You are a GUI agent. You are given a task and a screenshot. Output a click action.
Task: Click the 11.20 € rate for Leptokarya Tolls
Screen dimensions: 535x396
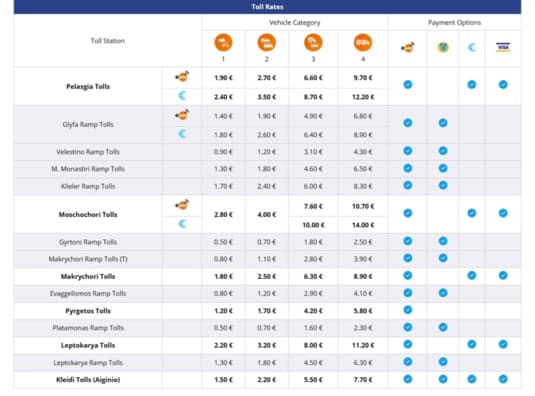pyautogui.click(x=363, y=346)
